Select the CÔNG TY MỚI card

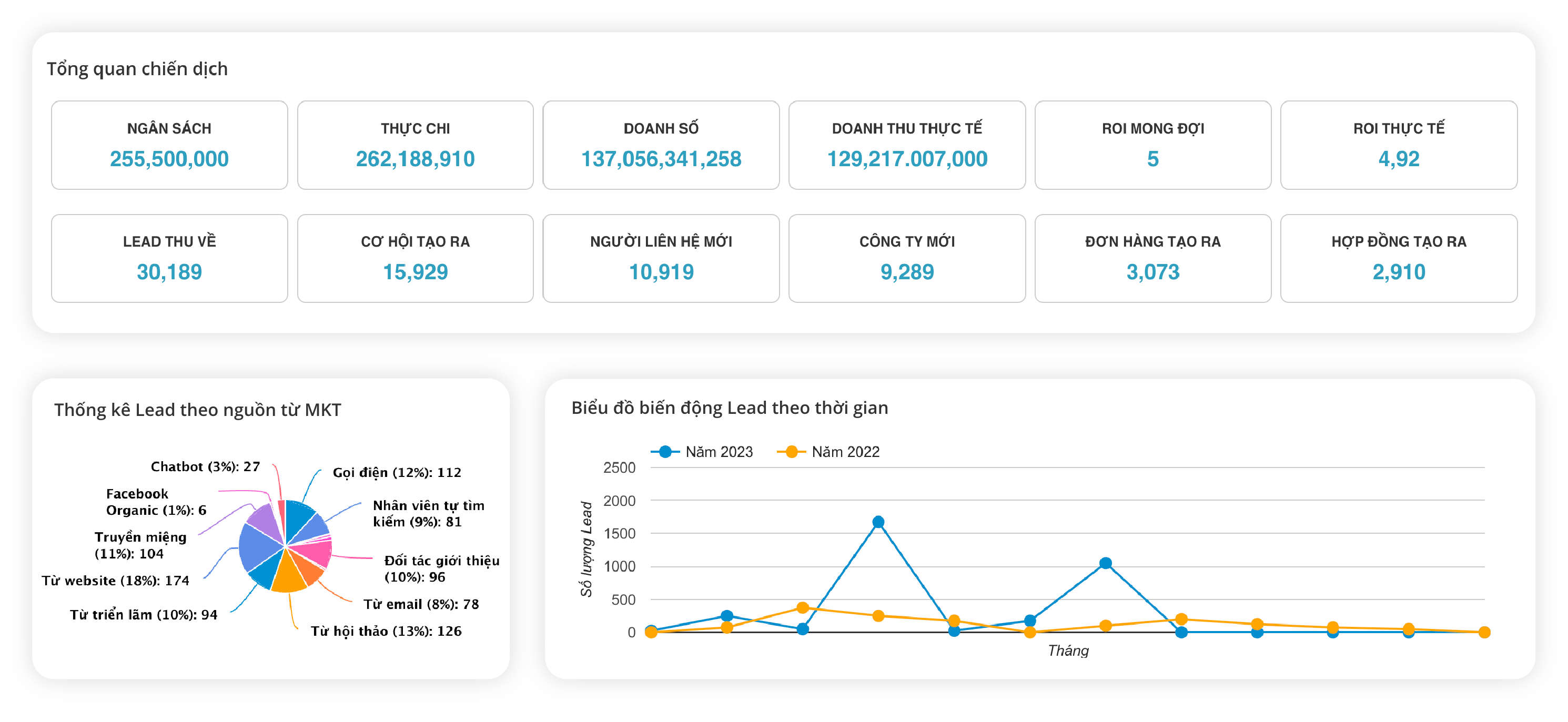tap(907, 258)
